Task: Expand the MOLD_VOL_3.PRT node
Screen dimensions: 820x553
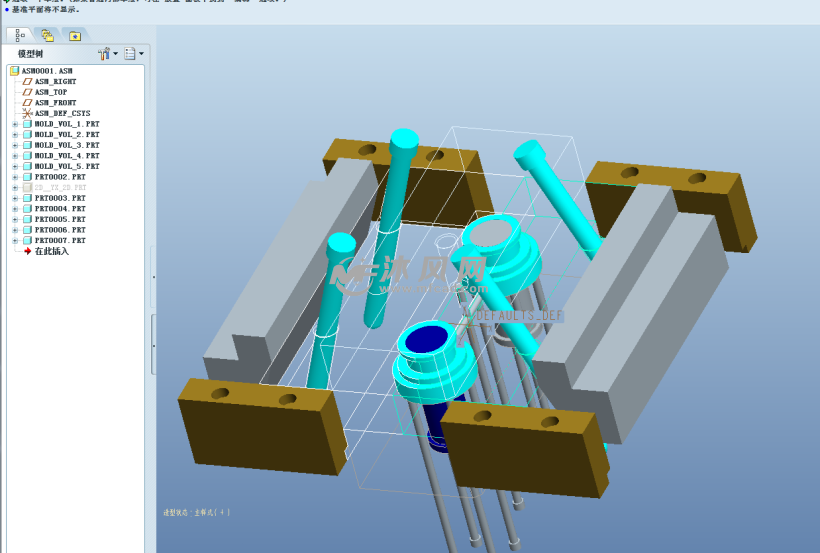Action: [x=15, y=145]
